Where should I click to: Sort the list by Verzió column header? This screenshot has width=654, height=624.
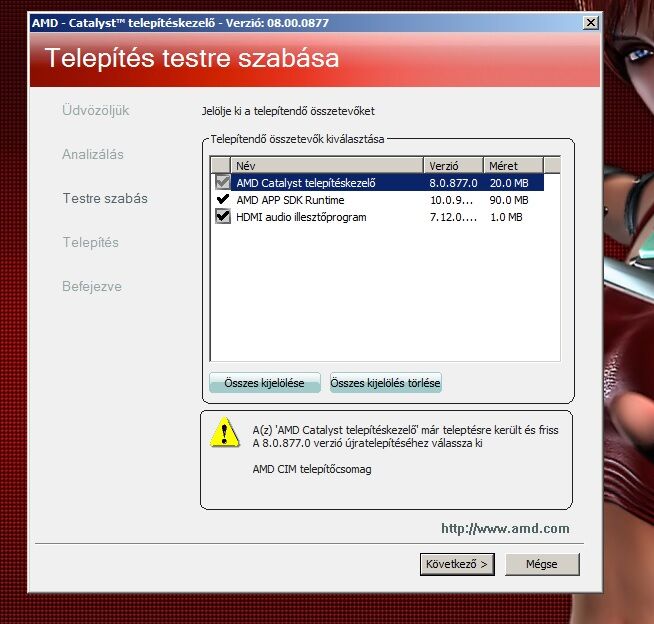453,166
